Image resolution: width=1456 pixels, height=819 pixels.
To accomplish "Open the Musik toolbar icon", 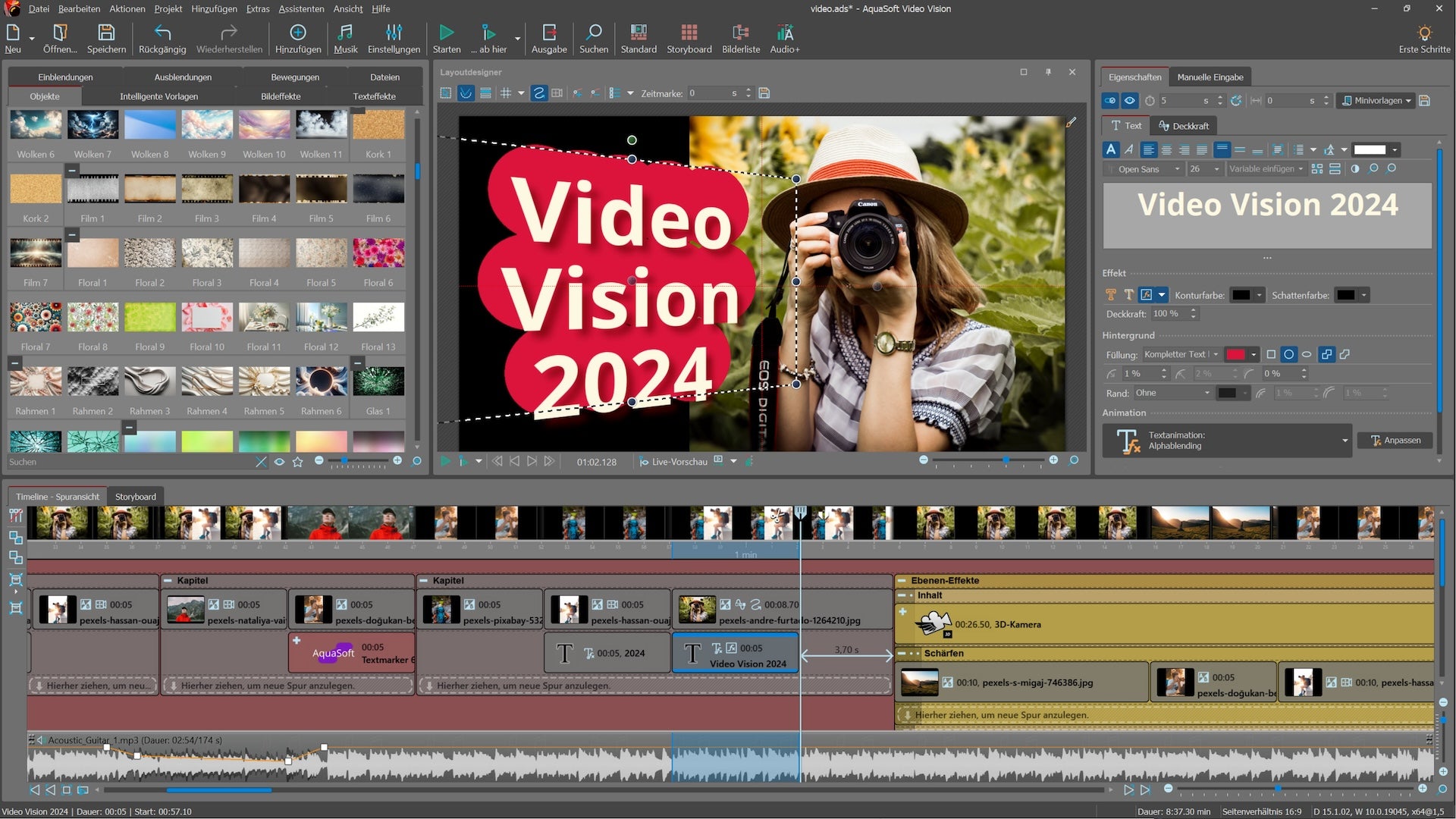I will [x=345, y=33].
